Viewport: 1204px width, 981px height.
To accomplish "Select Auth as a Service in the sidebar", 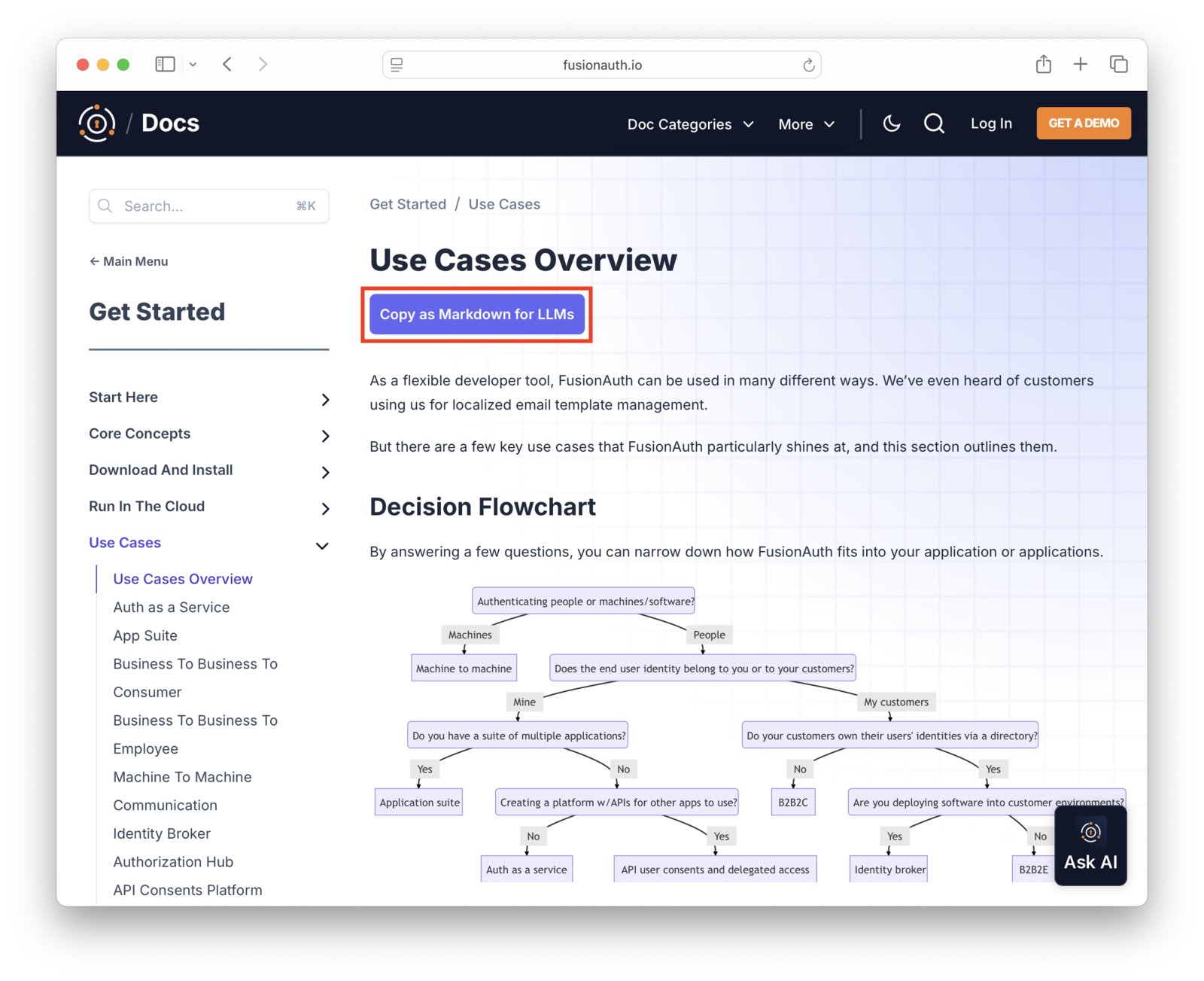I will pyautogui.click(x=171, y=607).
